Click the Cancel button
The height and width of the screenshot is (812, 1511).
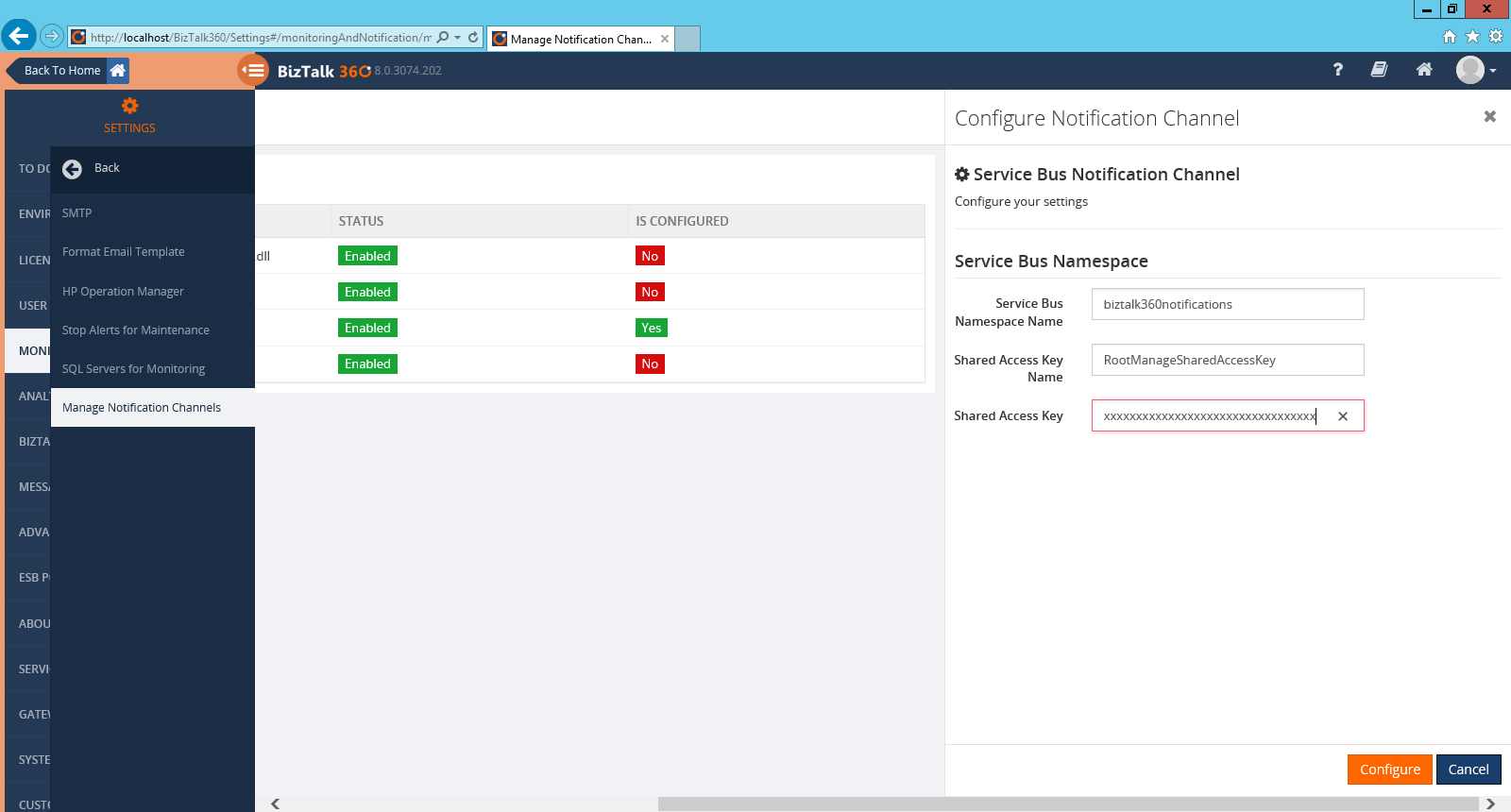click(x=1469, y=770)
